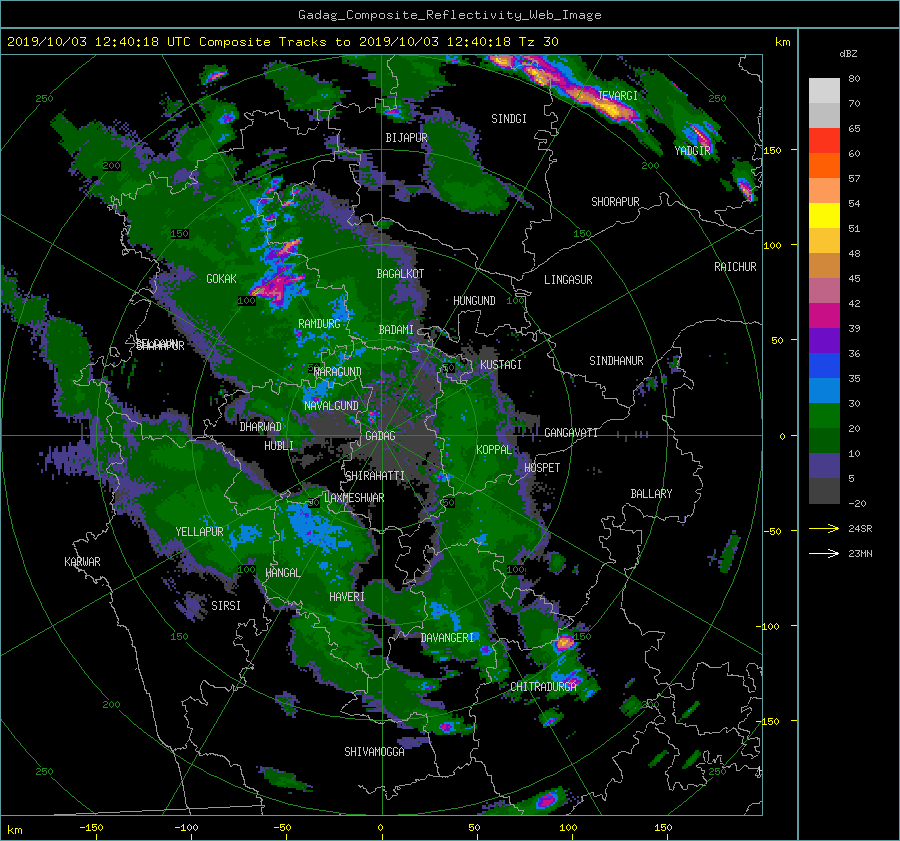Click the pink 42-45 dBZ legend swatch
Image resolution: width=900 pixels, height=841 pixels.
click(x=824, y=291)
